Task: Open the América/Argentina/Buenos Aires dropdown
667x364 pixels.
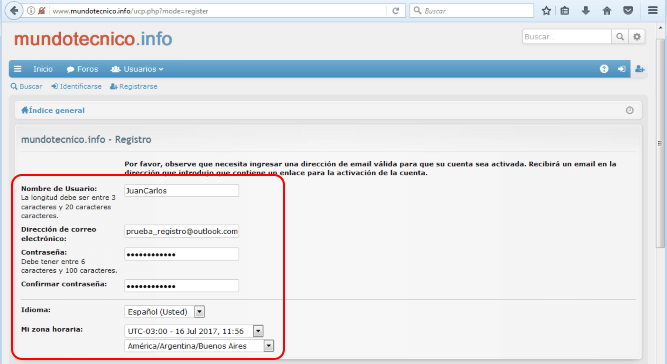Action: (x=199, y=346)
